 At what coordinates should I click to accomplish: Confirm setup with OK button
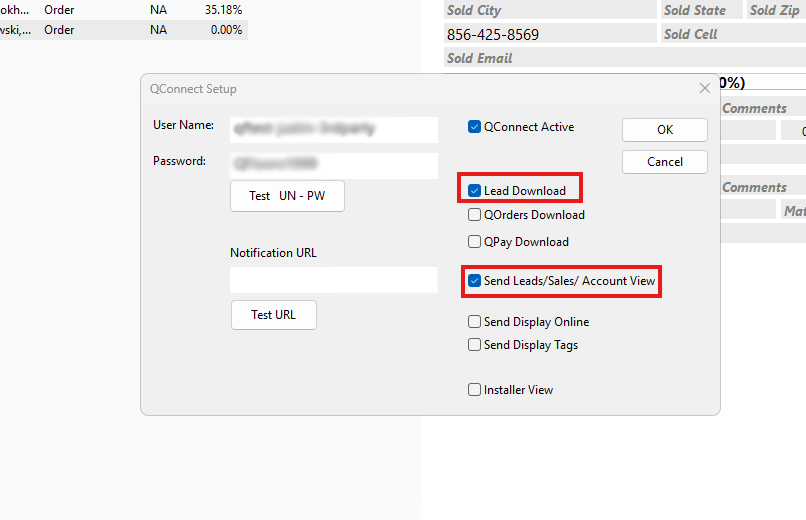click(x=665, y=130)
